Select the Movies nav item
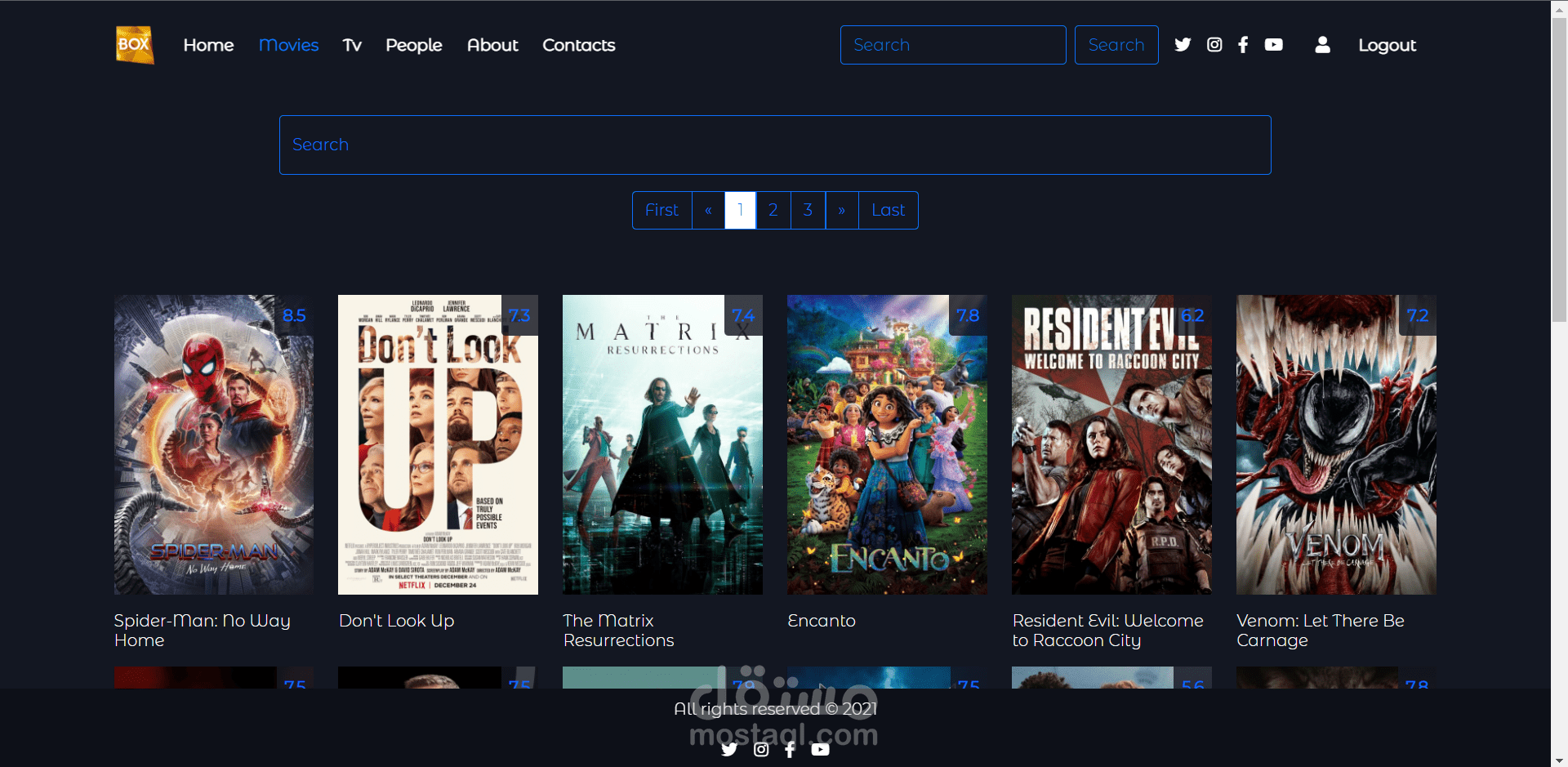This screenshot has width=1568, height=767. pyautogui.click(x=288, y=45)
